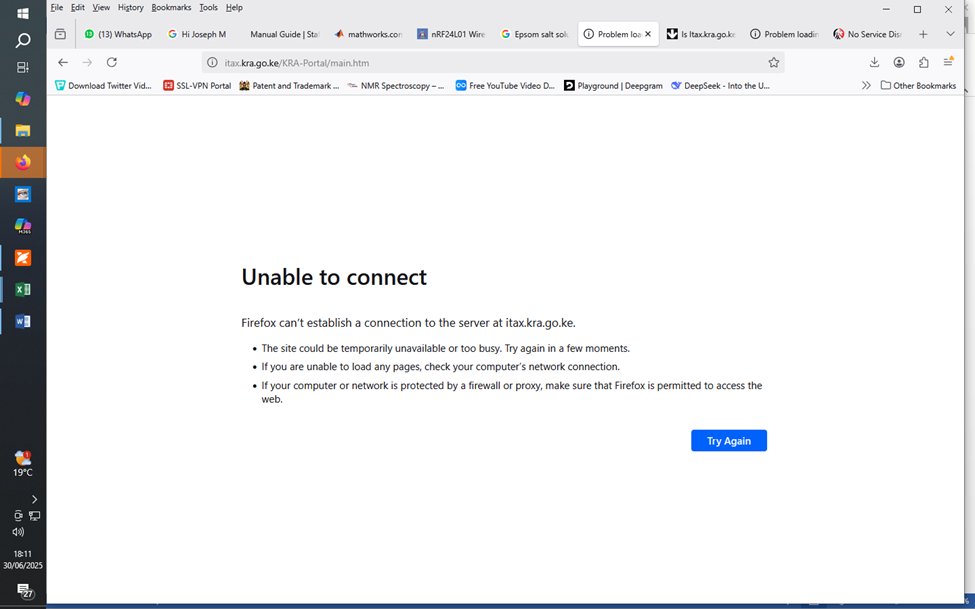Open Microsoft 365 Copilot taskbar icon
Viewport: 975px width, 609px height.
[23, 226]
